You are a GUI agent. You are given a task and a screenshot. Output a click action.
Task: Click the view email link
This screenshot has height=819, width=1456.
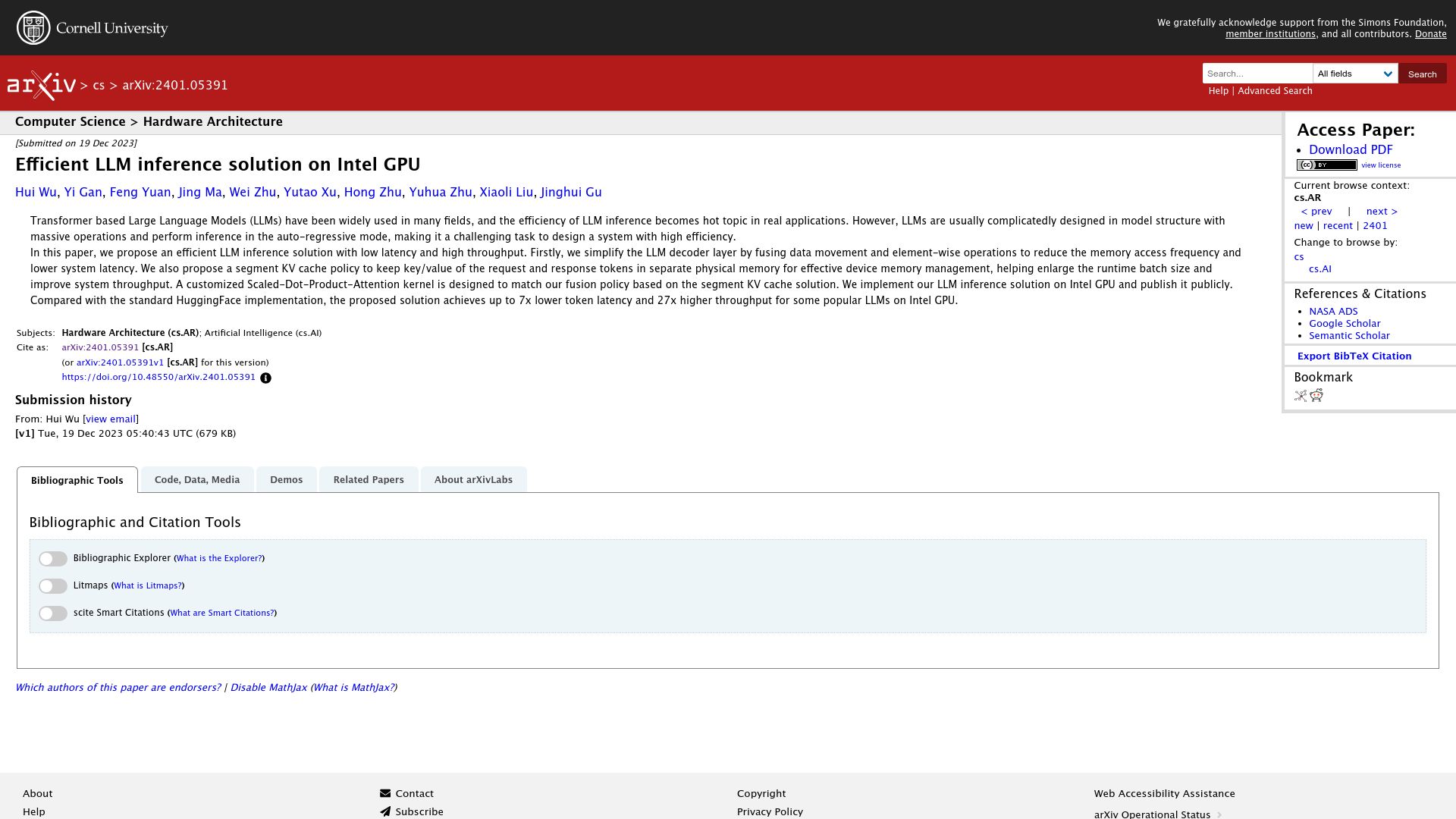pos(111,419)
